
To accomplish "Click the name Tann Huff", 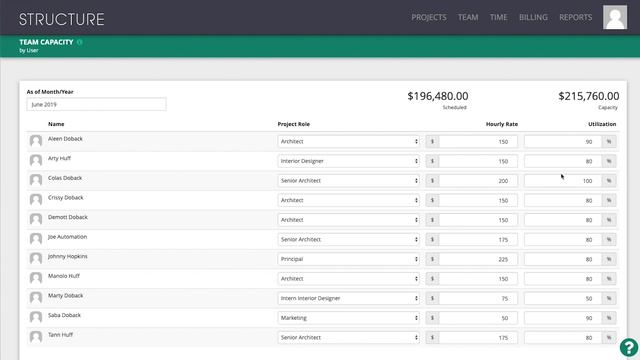I will [x=60, y=335].
